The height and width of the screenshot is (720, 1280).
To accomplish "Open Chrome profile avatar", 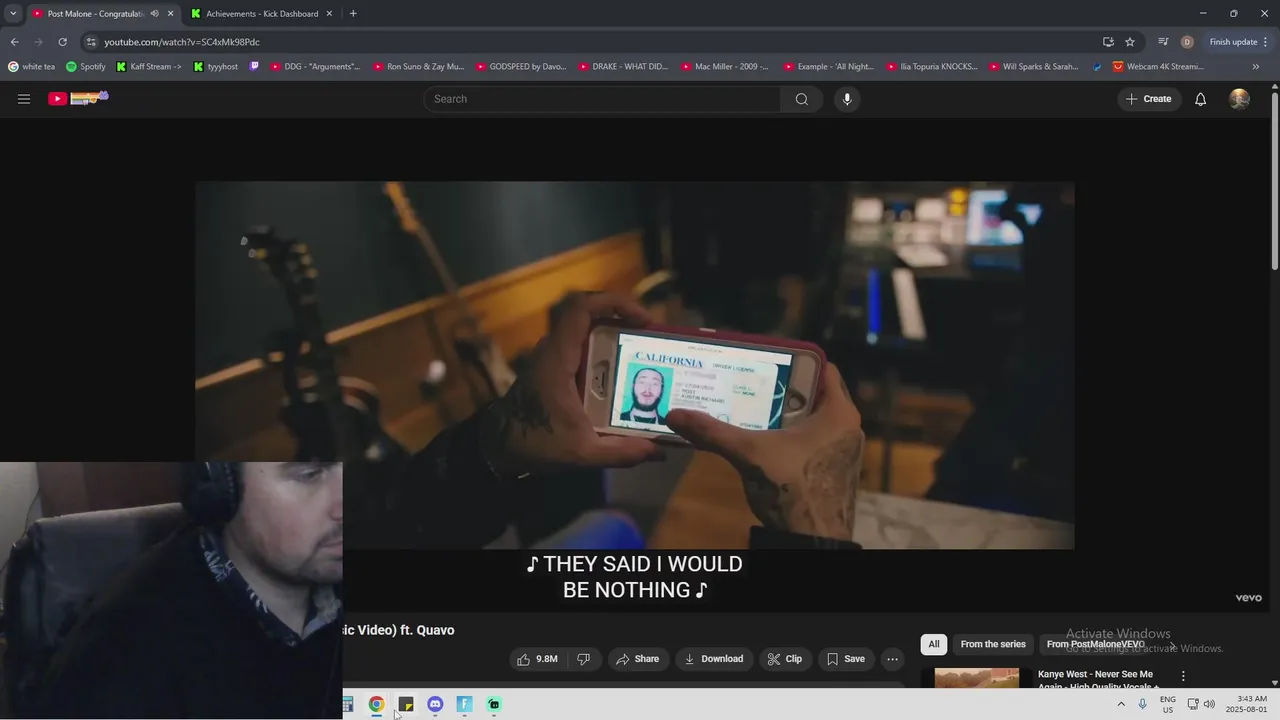I will [x=1187, y=42].
